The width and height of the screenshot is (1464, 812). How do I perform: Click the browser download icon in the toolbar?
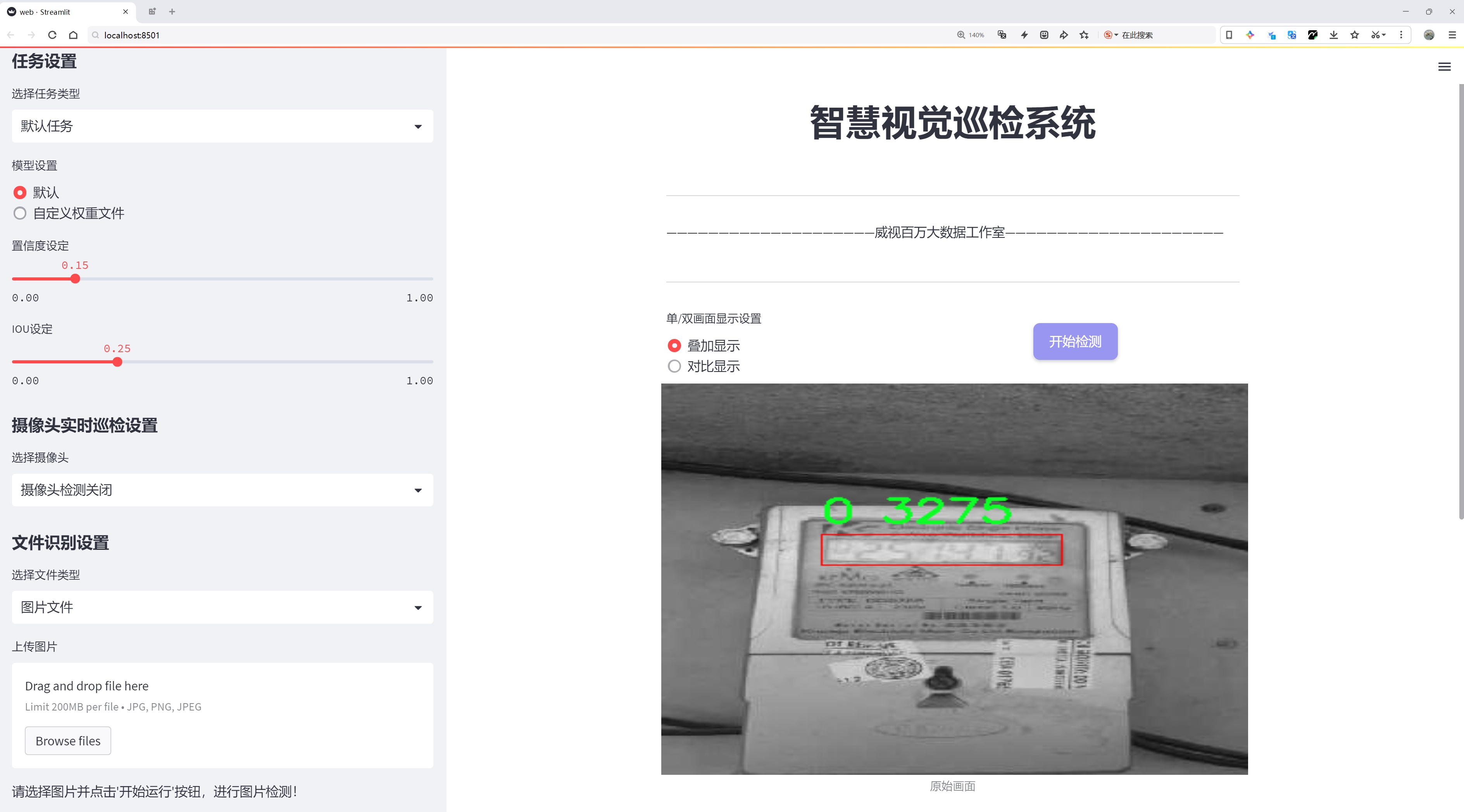(1333, 34)
